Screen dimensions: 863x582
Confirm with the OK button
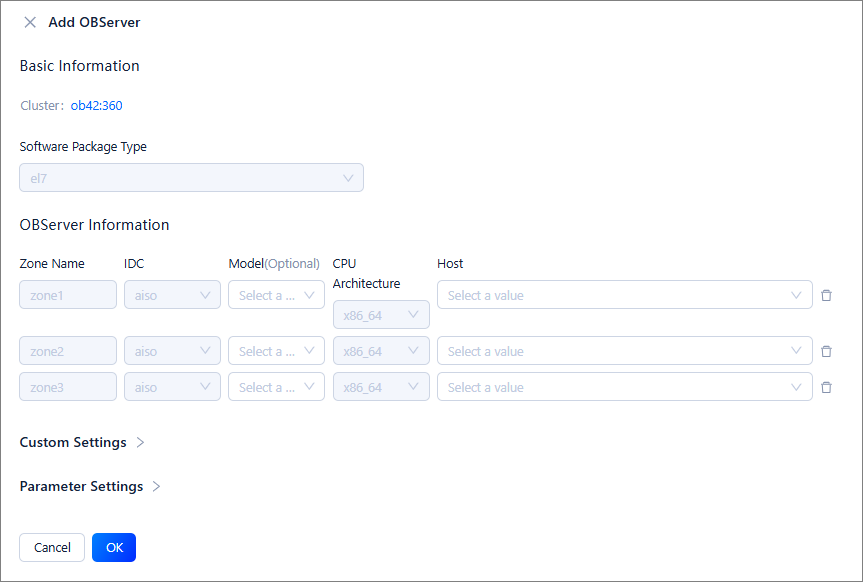114,547
